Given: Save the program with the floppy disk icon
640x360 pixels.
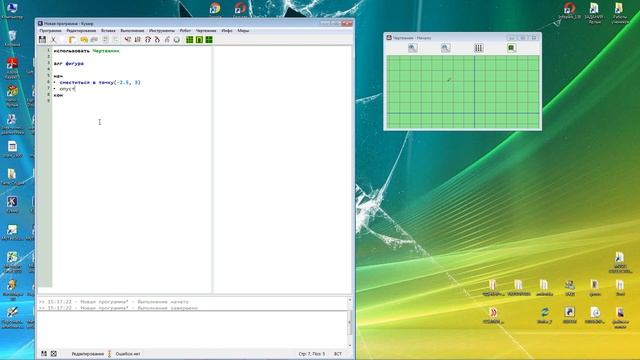Looking at the screenshot, I should tap(42, 40).
